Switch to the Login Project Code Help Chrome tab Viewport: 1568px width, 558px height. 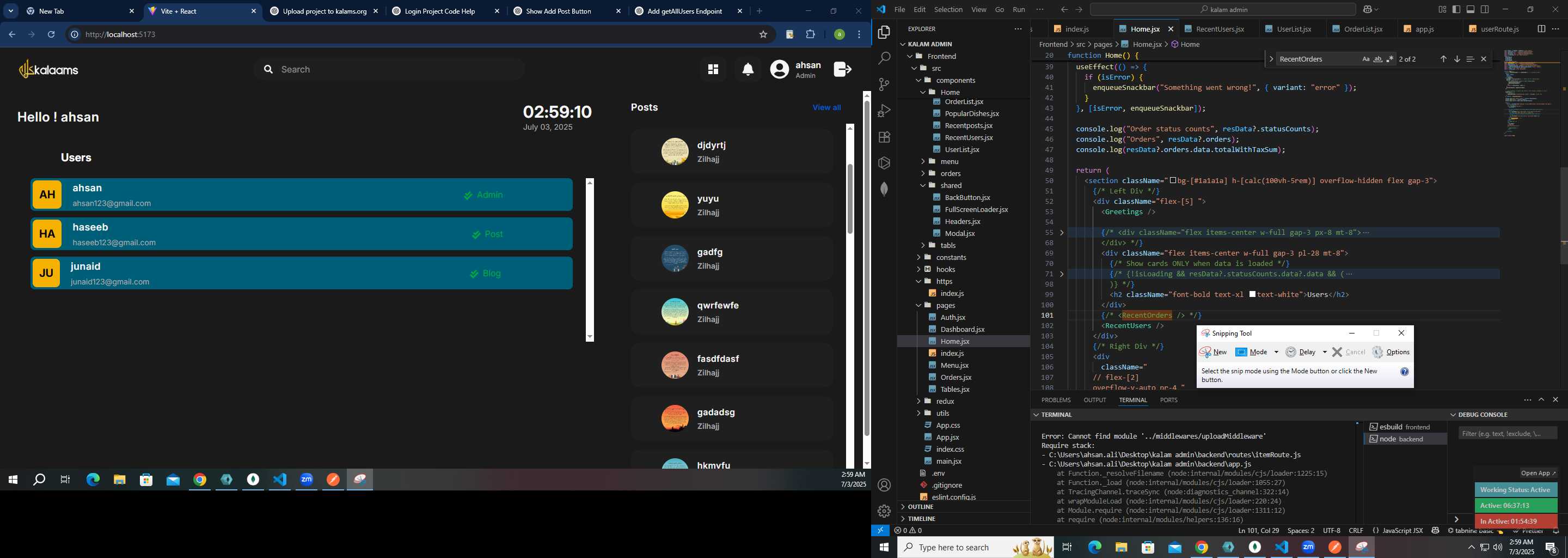445,11
